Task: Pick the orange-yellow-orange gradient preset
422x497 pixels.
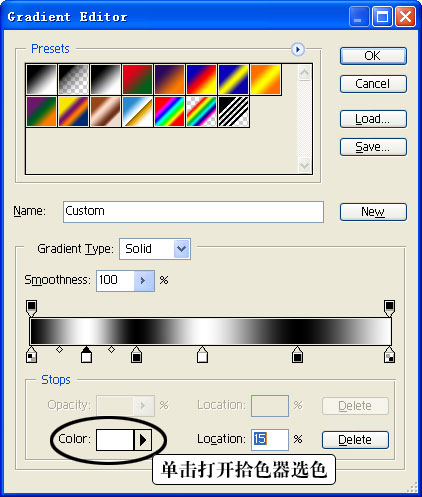Action: pyautogui.click(x=265, y=79)
